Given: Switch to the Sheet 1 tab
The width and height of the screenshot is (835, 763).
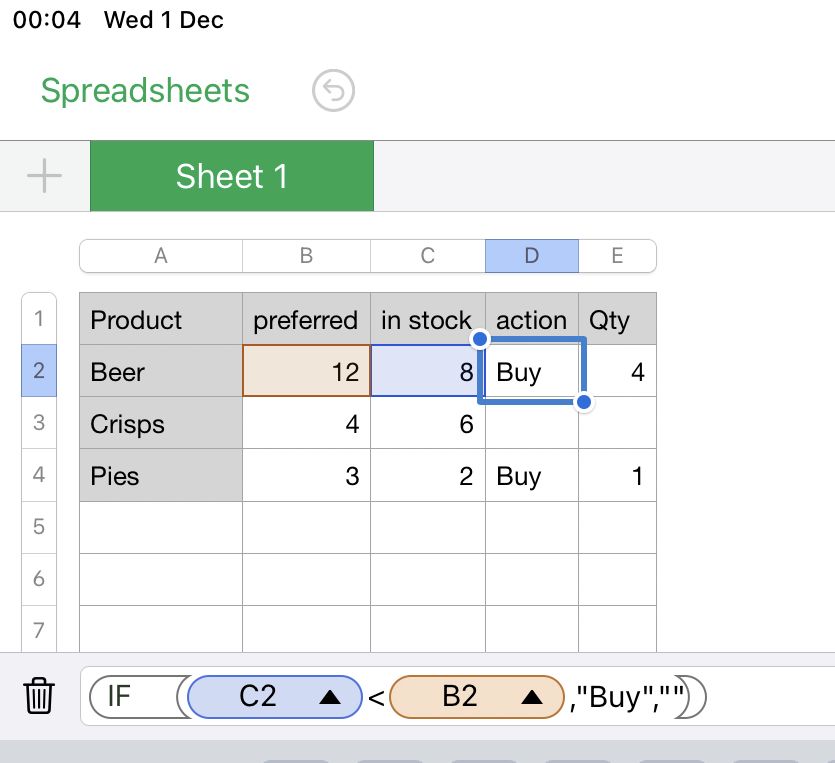Looking at the screenshot, I should coord(232,176).
